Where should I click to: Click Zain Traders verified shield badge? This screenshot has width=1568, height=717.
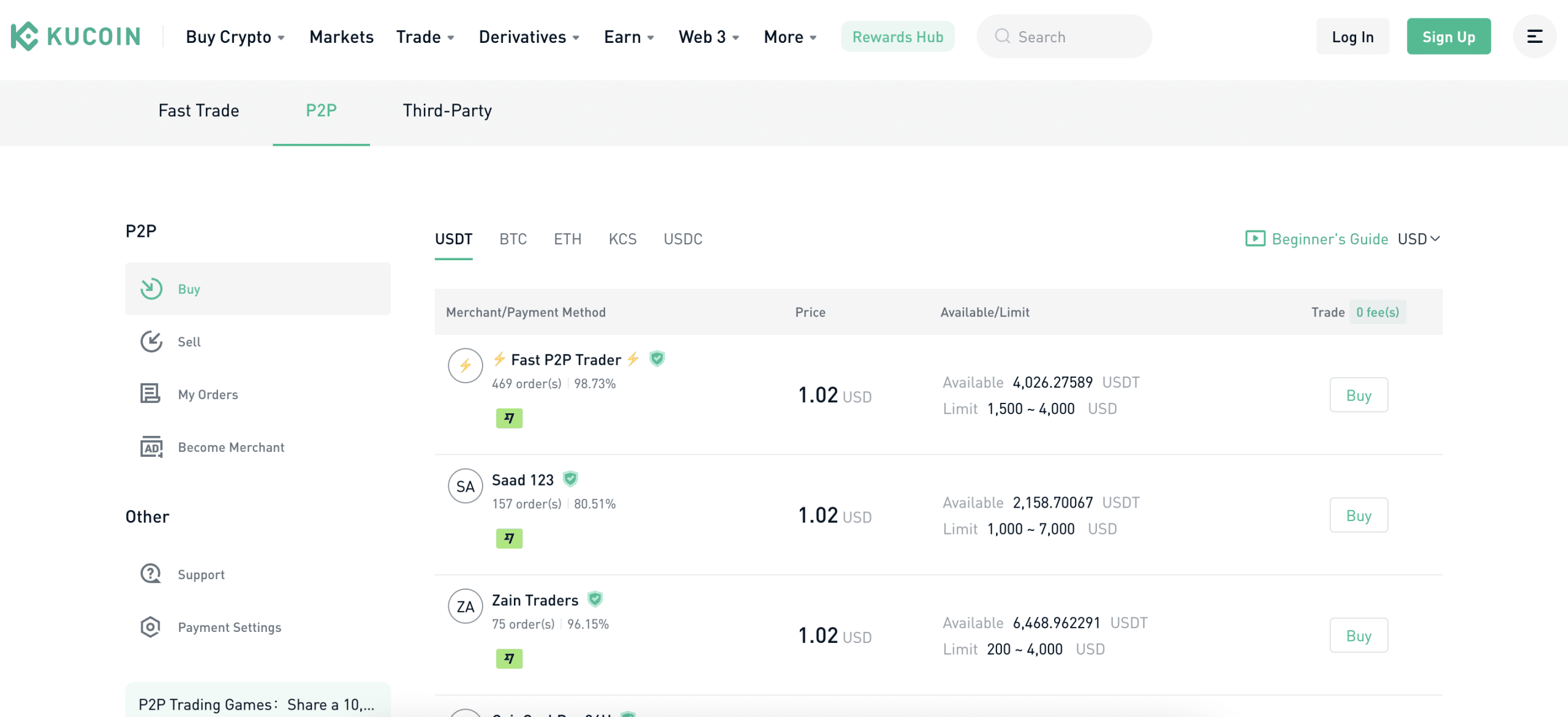[595, 599]
